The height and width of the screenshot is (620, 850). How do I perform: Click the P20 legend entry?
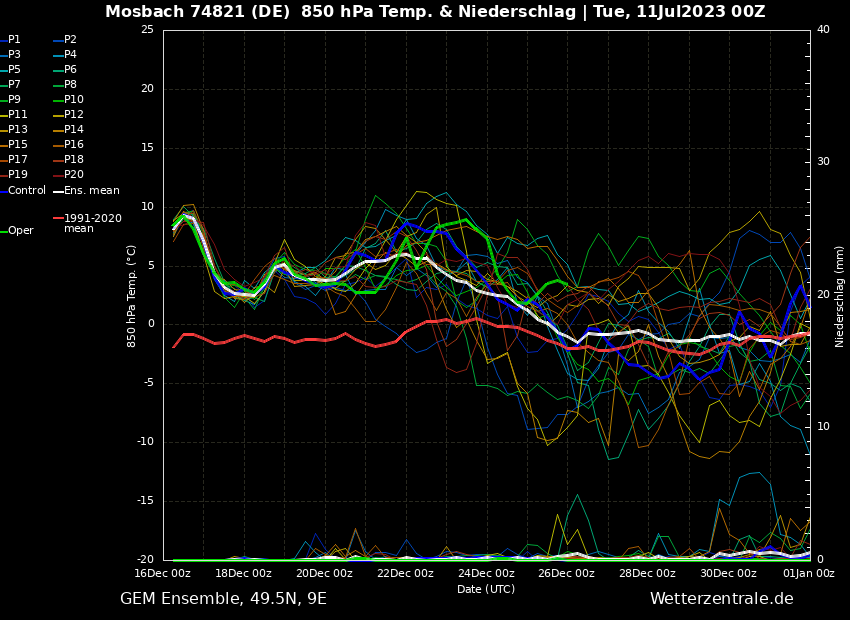point(73,175)
